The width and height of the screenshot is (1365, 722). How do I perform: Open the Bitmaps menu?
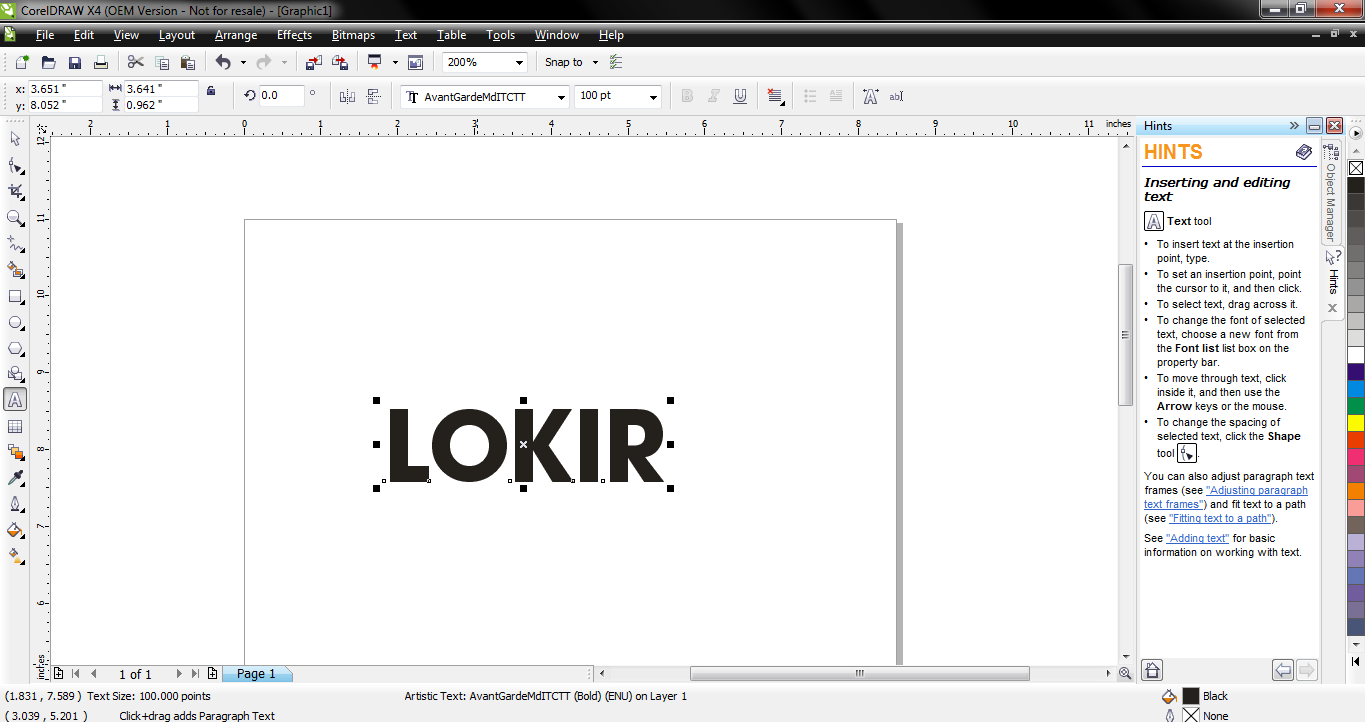click(x=352, y=35)
